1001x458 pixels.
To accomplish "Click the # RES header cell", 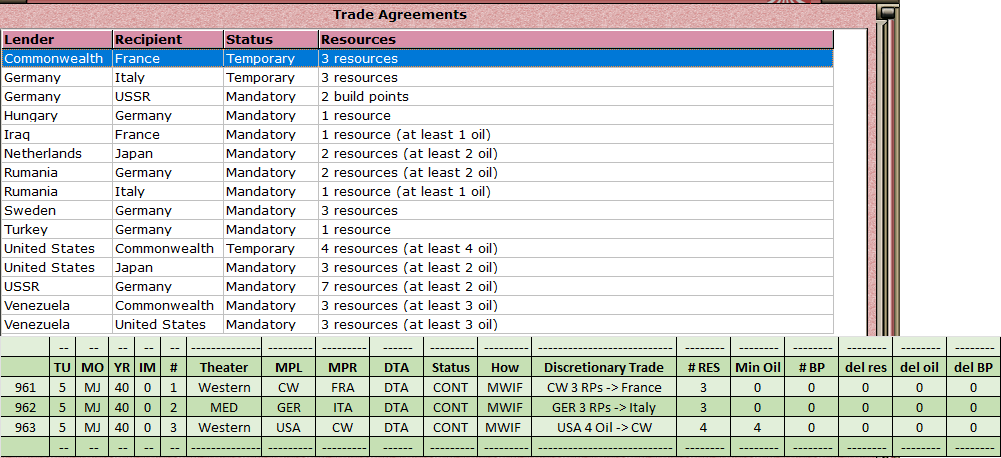I will 704,367.
